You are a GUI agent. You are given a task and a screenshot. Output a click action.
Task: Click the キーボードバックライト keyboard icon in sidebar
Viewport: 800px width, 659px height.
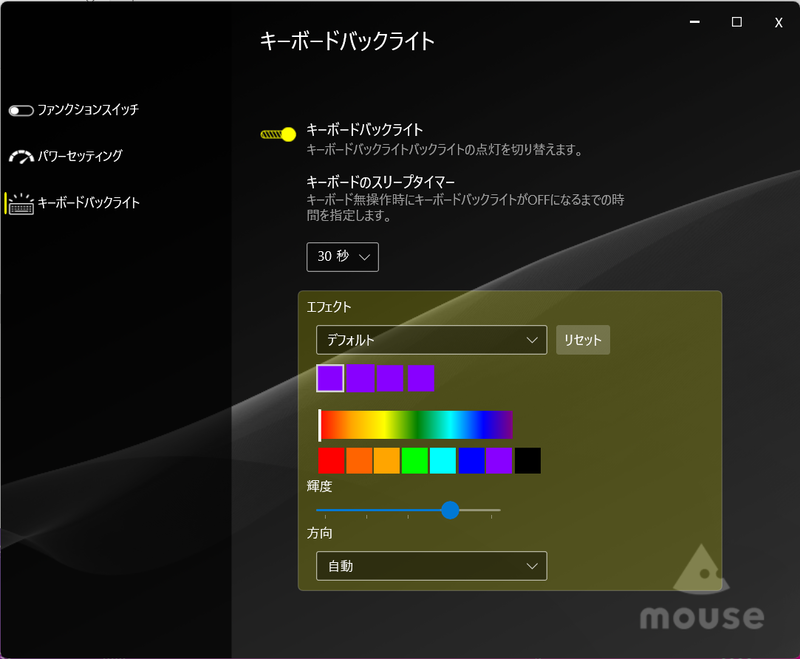click(20, 202)
